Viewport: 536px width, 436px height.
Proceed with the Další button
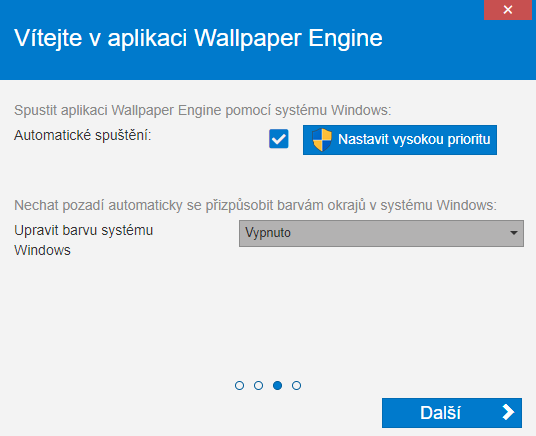click(x=452, y=413)
